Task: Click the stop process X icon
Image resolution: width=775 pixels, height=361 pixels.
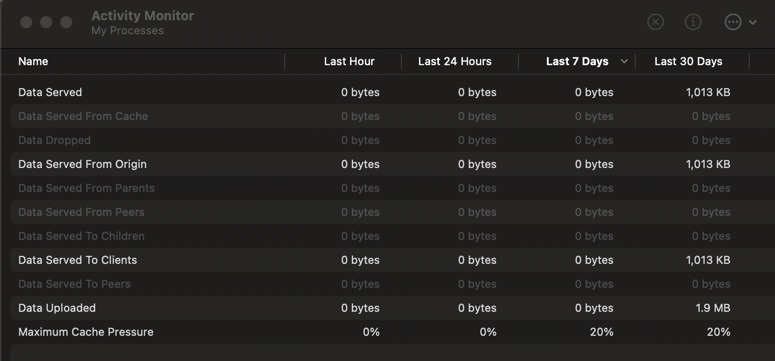Action: click(655, 22)
